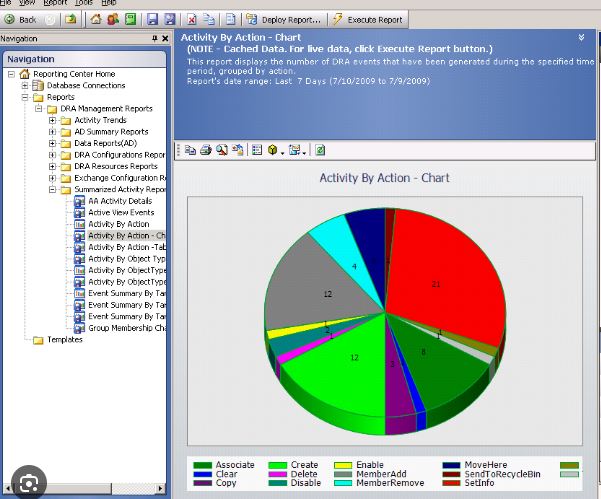Viewport: 601px width, 499px height.
Task: Click the yellow 3D cube icon
Action: click(273, 150)
